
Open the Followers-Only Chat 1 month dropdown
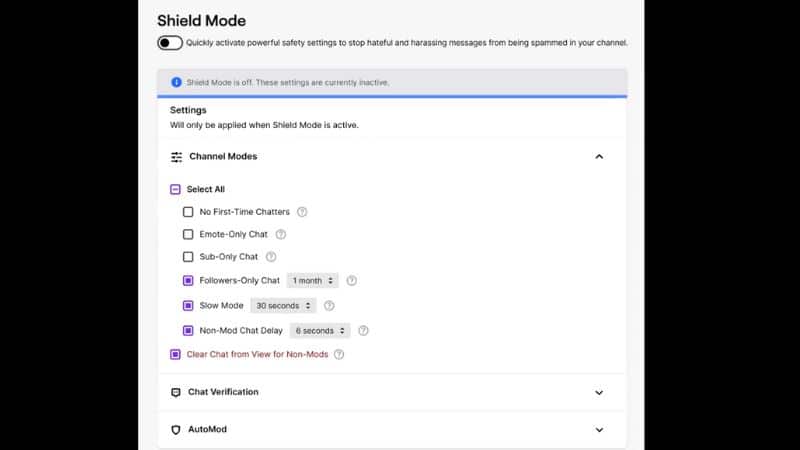tap(312, 281)
